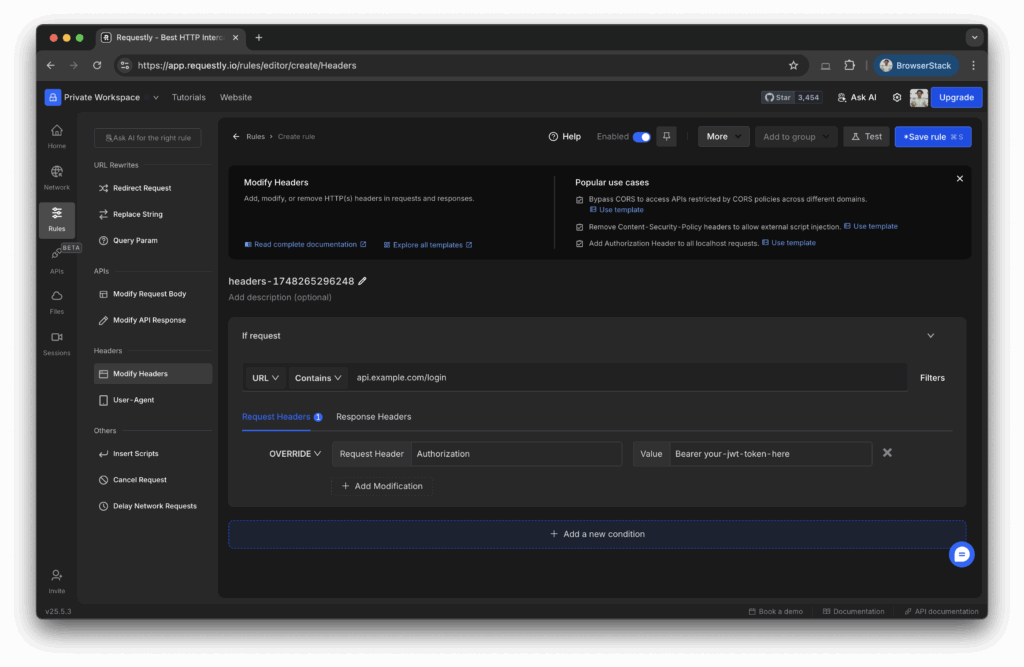Open the user profile avatar
Viewport: 1024px width, 667px height.
click(x=918, y=97)
